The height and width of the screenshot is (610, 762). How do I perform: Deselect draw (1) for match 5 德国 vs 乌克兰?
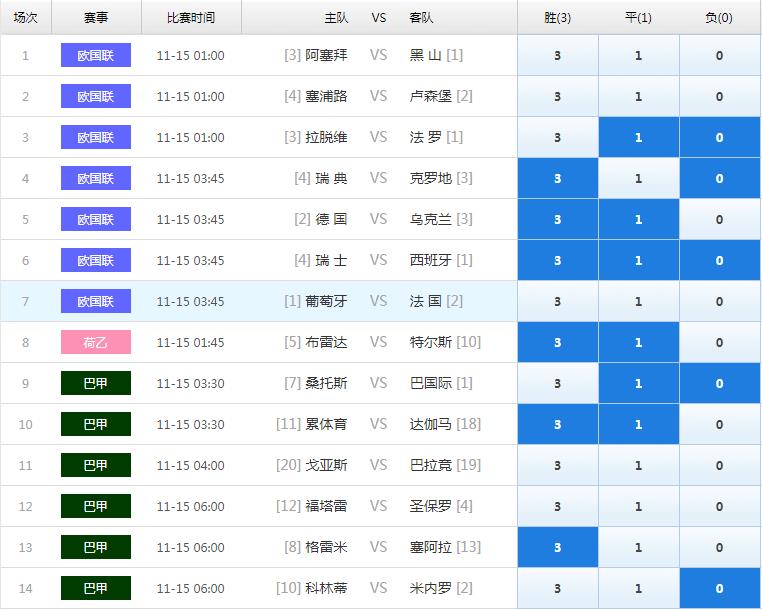639,219
